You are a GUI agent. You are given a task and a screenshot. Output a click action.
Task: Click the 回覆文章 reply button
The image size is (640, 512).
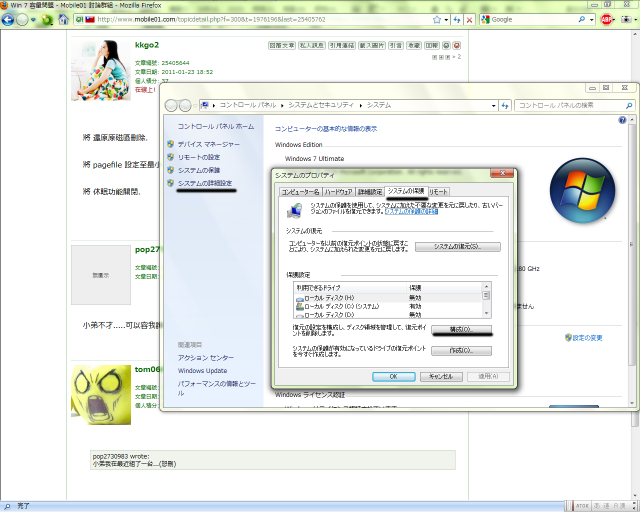tap(282, 45)
